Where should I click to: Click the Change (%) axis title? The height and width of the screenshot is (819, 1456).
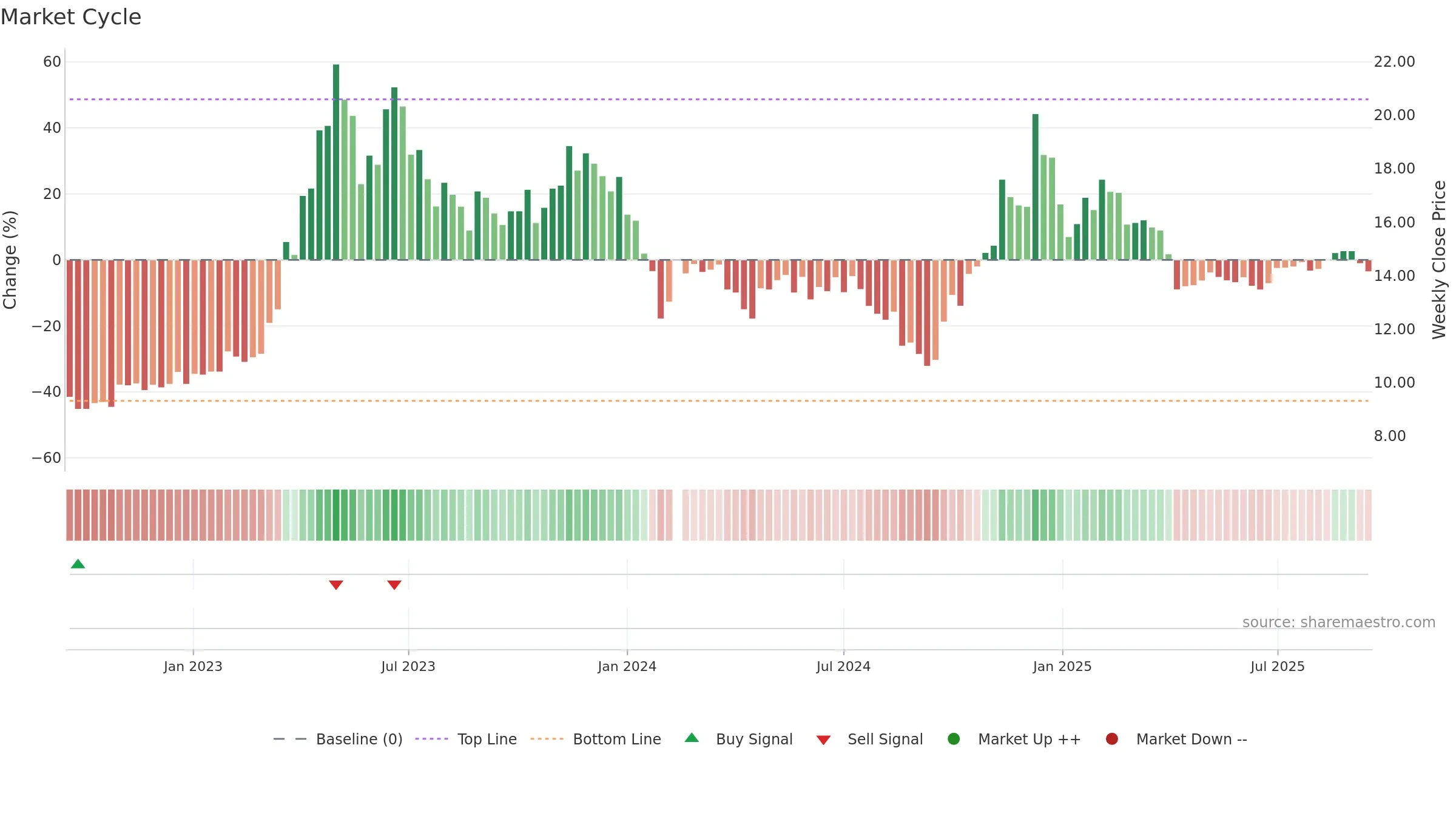(x=10, y=260)
